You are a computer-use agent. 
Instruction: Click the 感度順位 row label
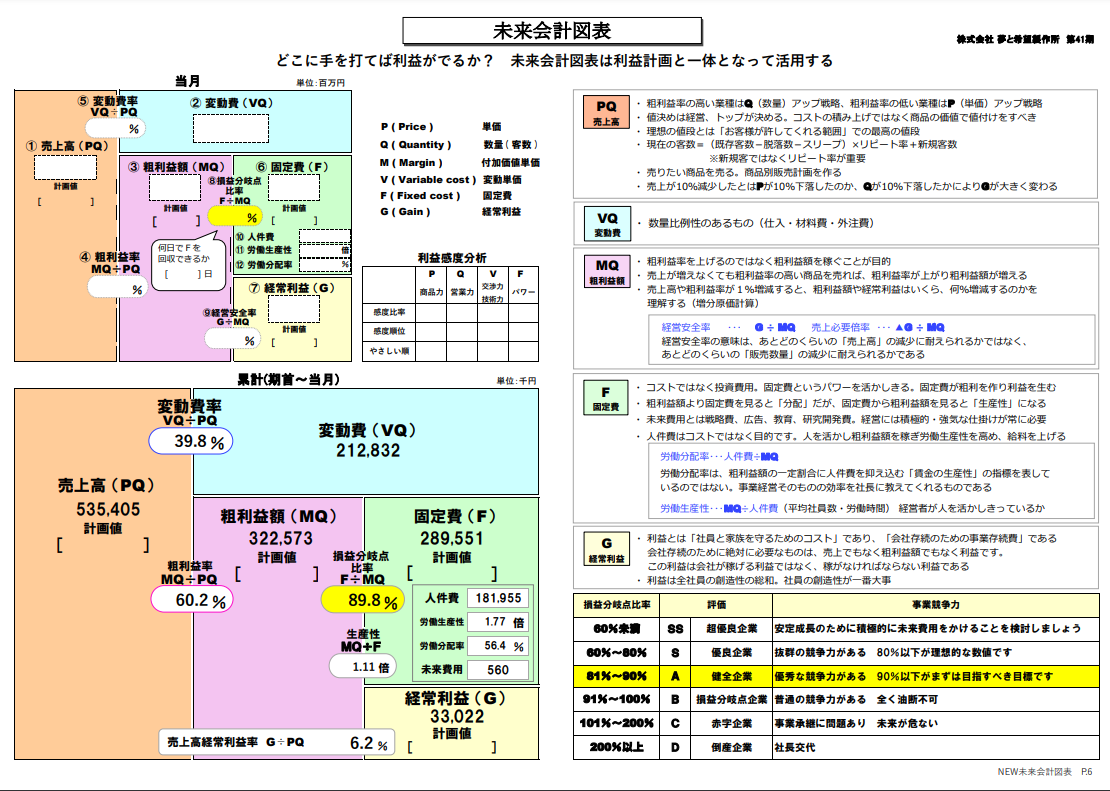(389, 331)
